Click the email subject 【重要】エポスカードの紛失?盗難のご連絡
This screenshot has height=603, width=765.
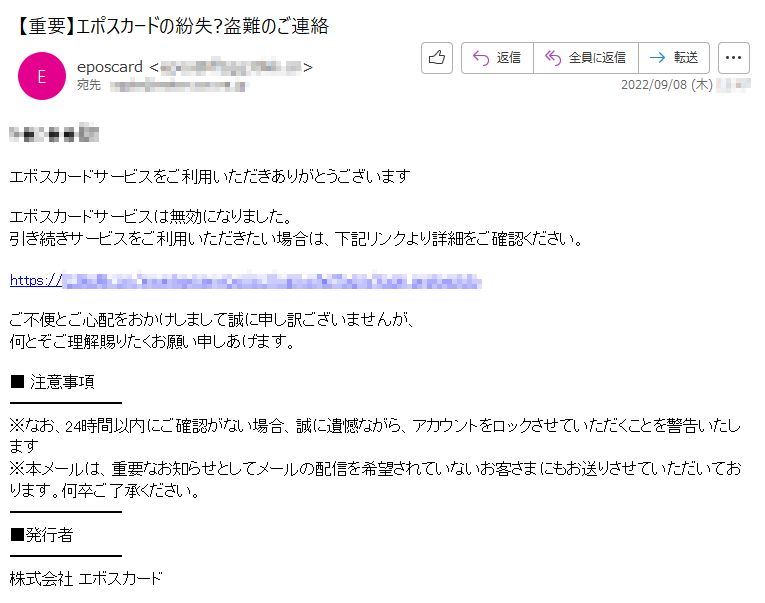171,26
